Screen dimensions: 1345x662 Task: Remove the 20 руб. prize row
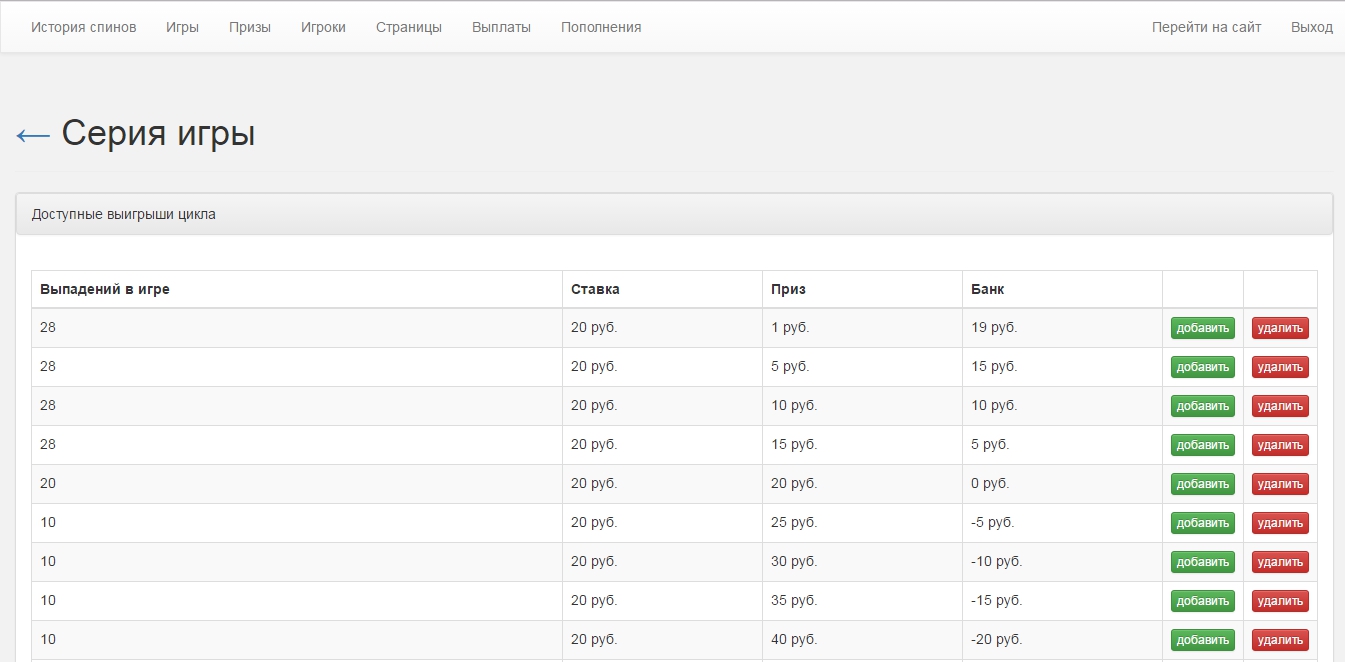point(1280,484)
